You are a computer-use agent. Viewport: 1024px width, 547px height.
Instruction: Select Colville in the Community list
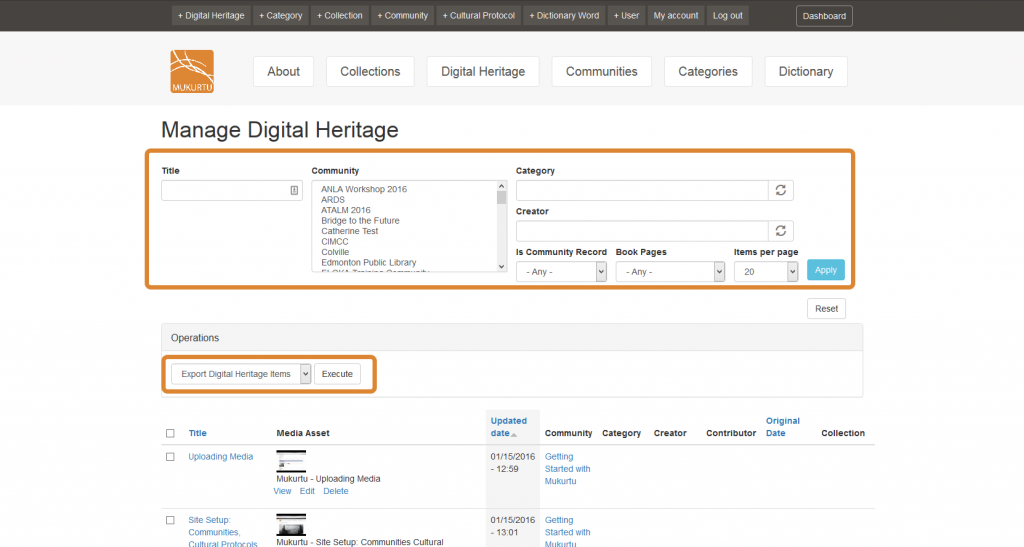click(335, 252)
